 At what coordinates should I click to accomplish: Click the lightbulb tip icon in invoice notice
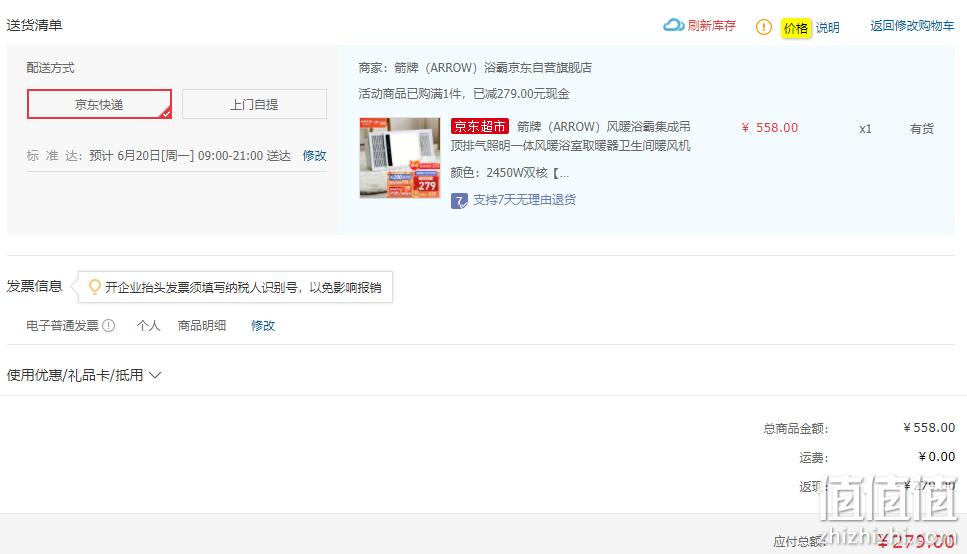(95, 287)
